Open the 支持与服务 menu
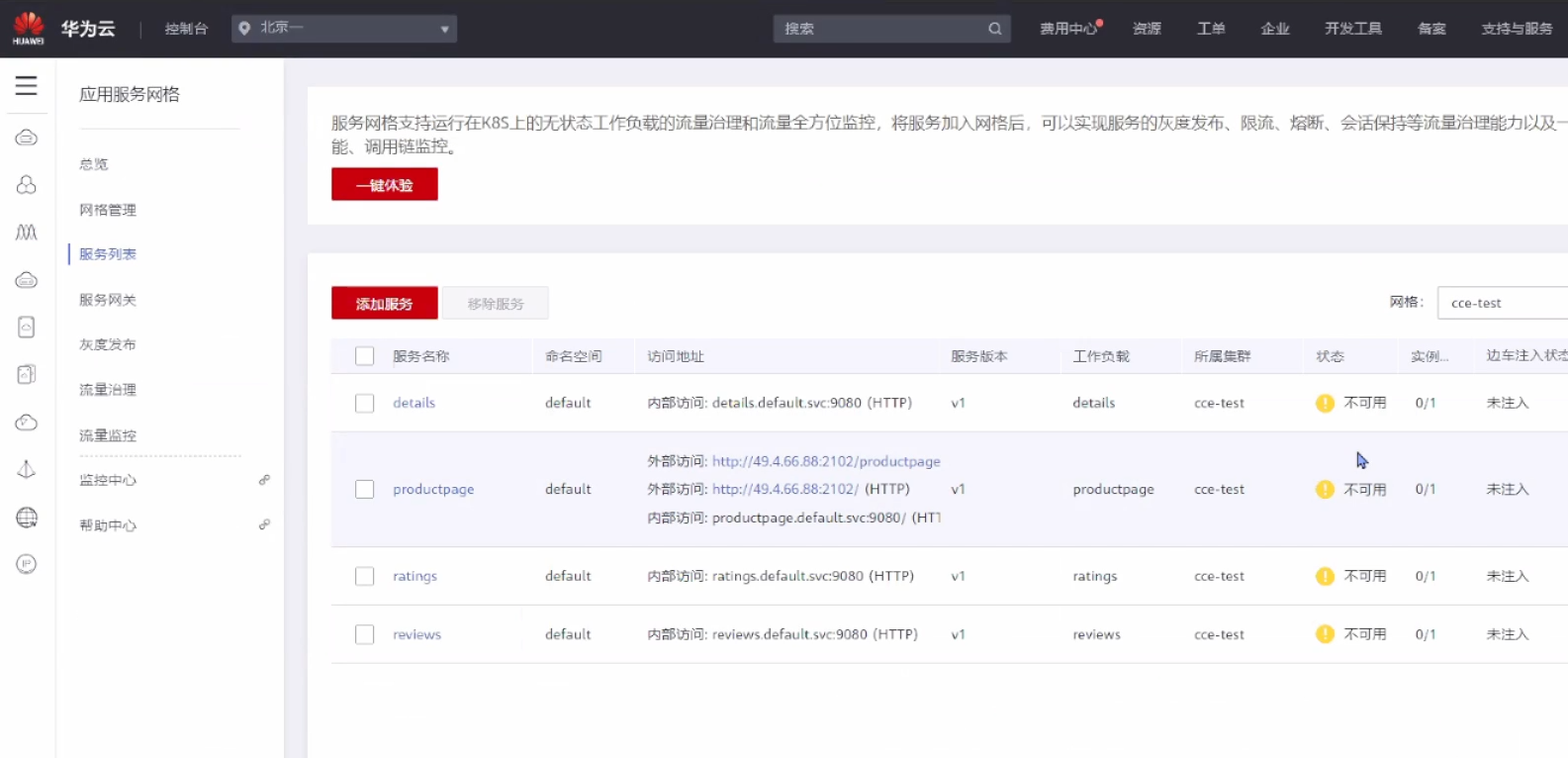Viewport: 1568px width, 758px height. 1517,29
